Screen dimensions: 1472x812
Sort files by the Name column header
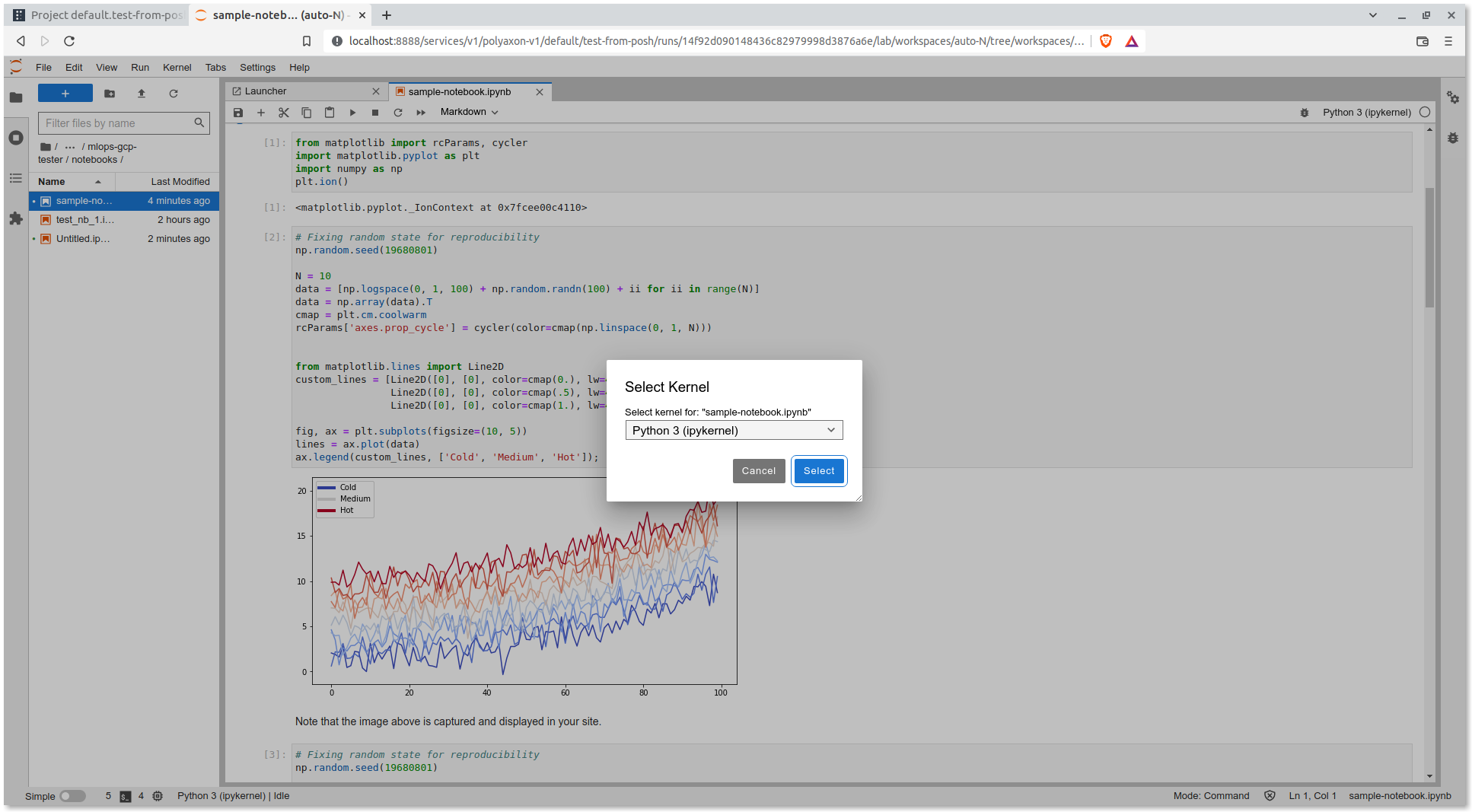(x=72, y=182)
